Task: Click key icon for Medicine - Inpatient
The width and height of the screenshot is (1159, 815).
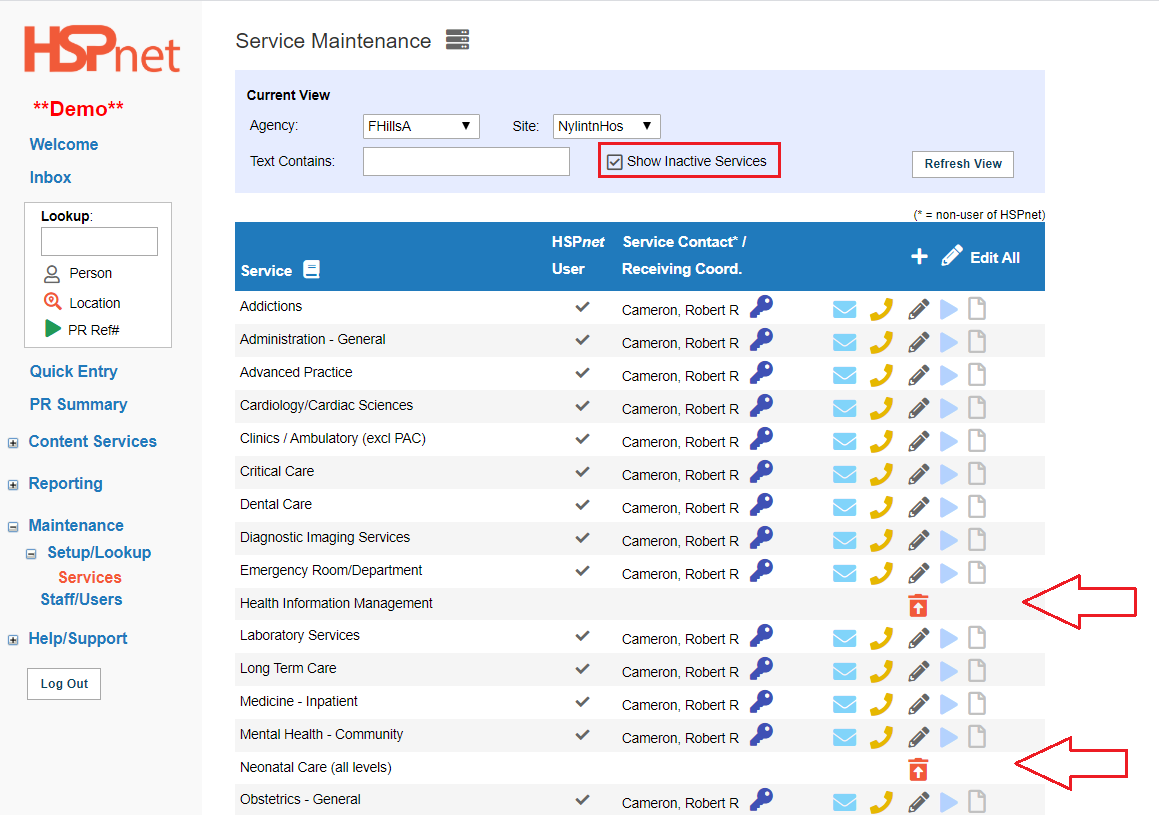Action: point(761,701)
